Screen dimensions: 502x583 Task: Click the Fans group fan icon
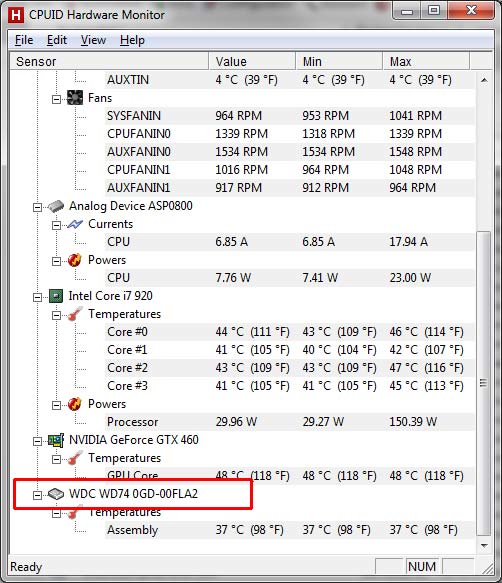75,98
